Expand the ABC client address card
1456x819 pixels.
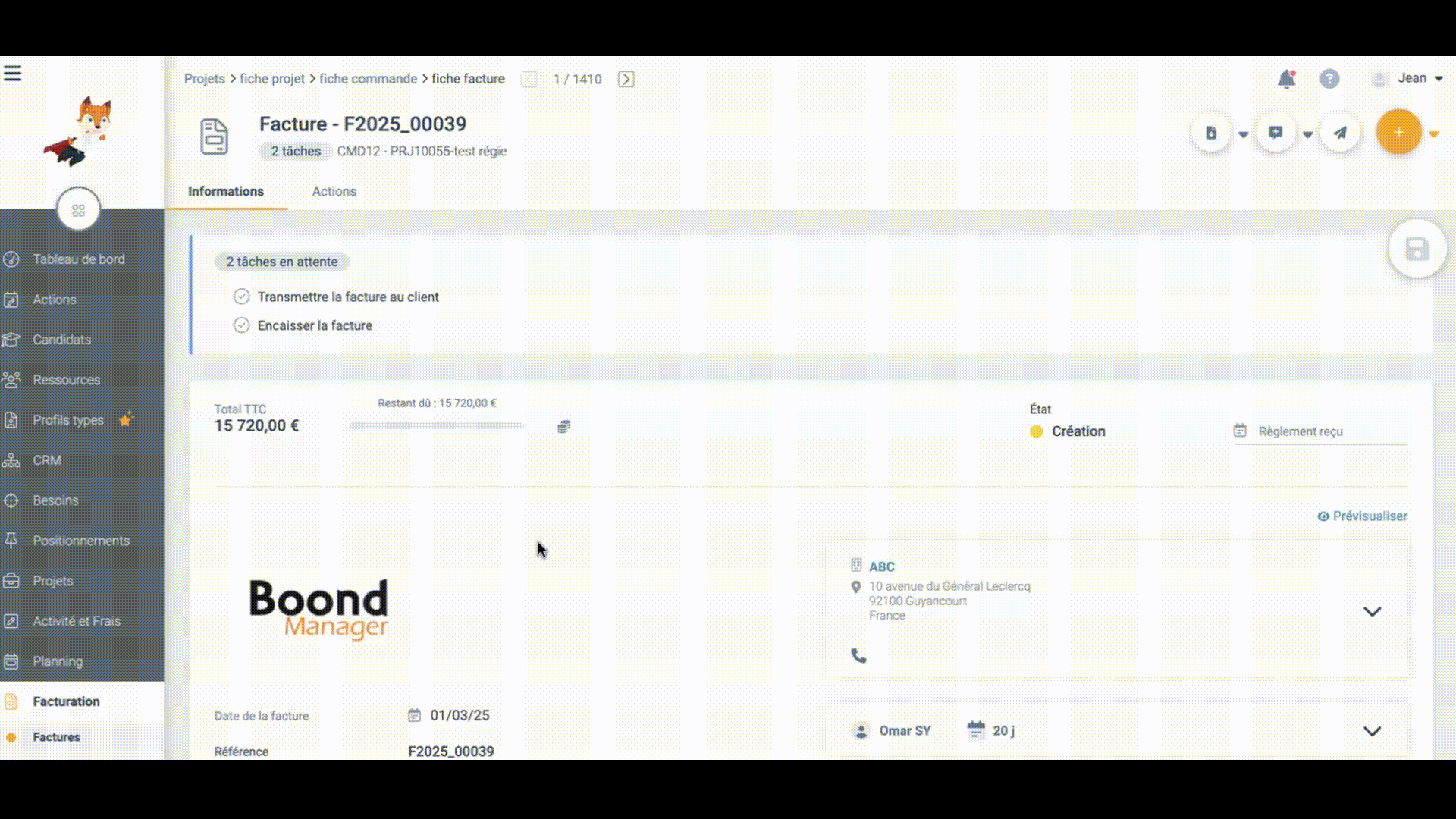point(1372,611)
